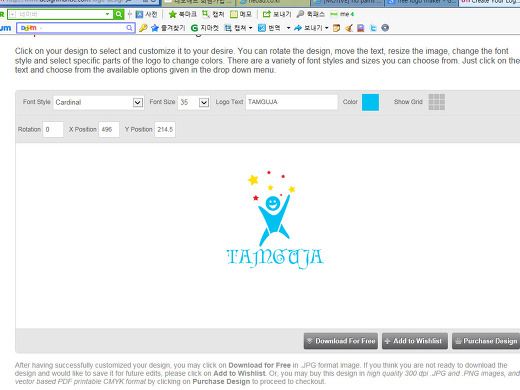Click the Add to Wishlist button

[415, 341]
